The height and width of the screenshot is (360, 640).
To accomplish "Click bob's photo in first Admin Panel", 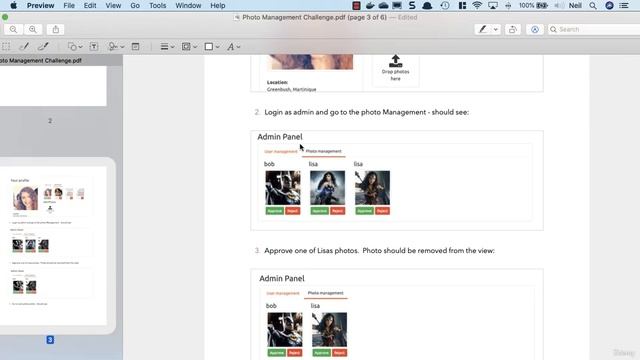I will pyautogui.click(x=283, y=188).
